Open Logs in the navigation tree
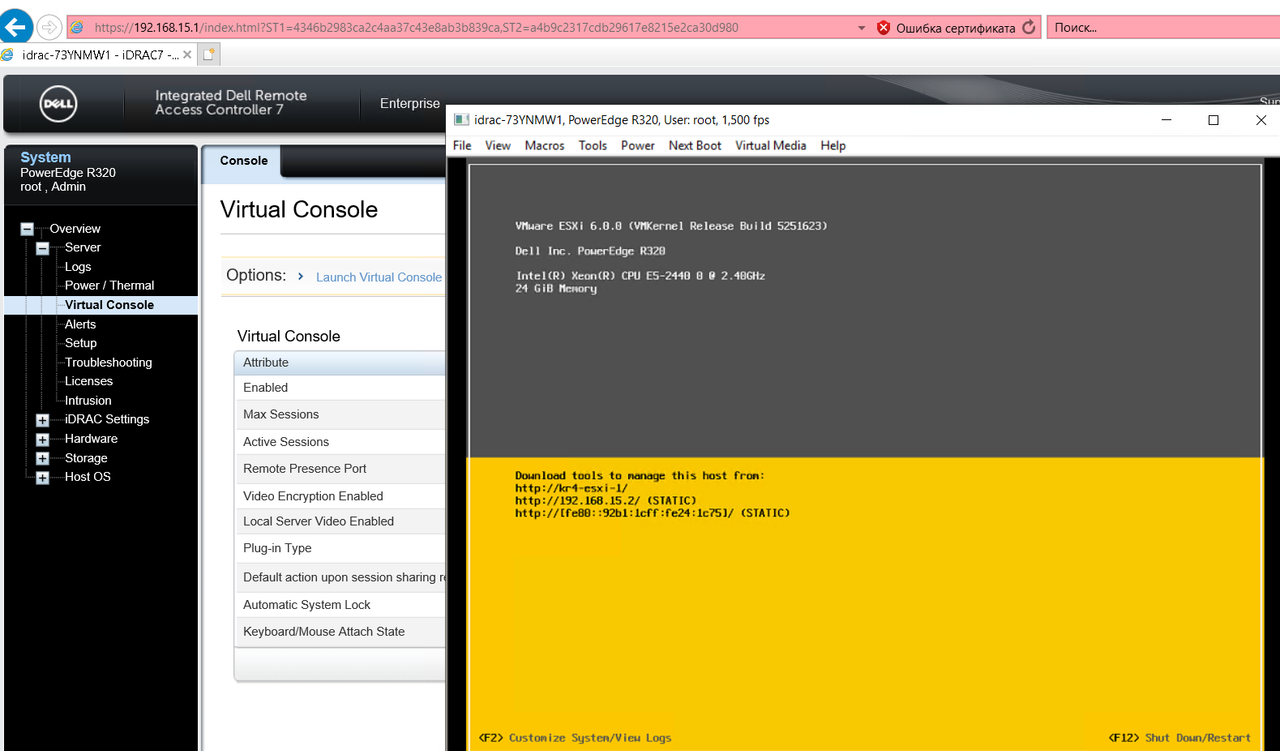 (78, 267)
